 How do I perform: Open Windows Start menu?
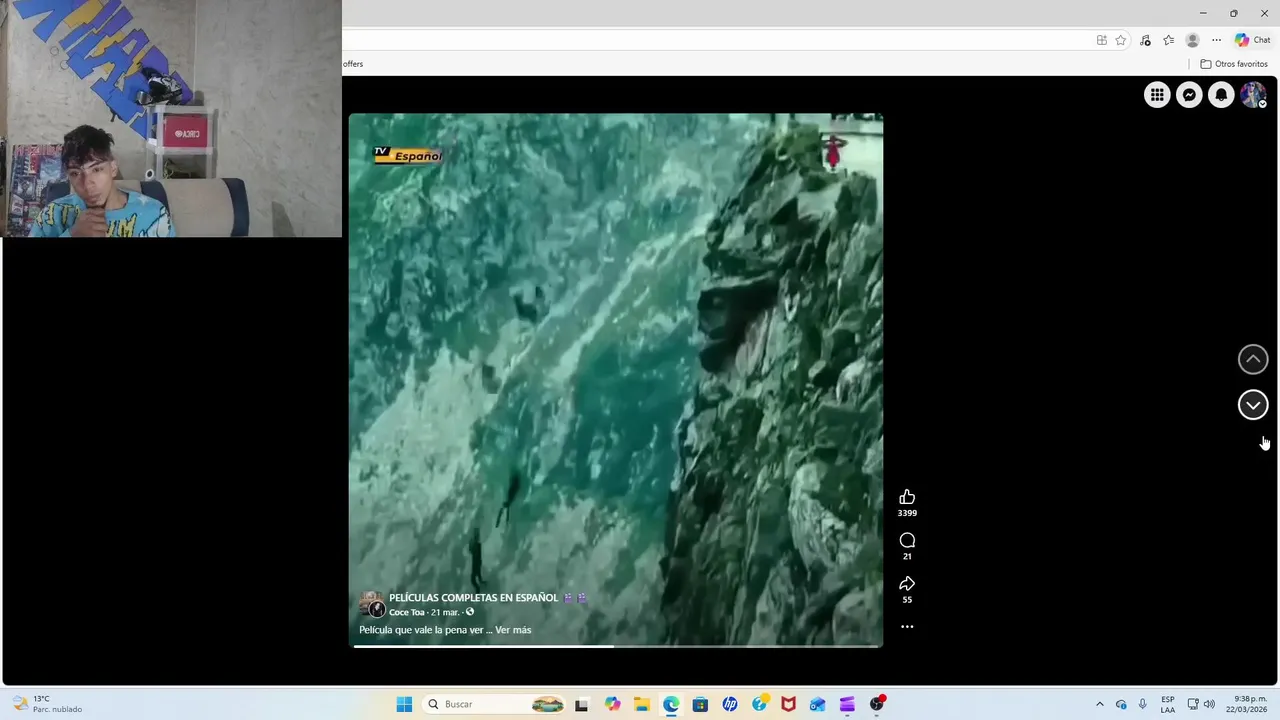[x=404, y=704]
